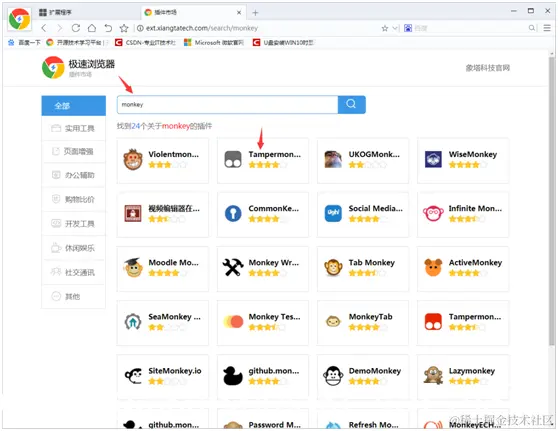Select the 全部 category
The width and height of the screenshot is (558, 431).
pos(74,106)
